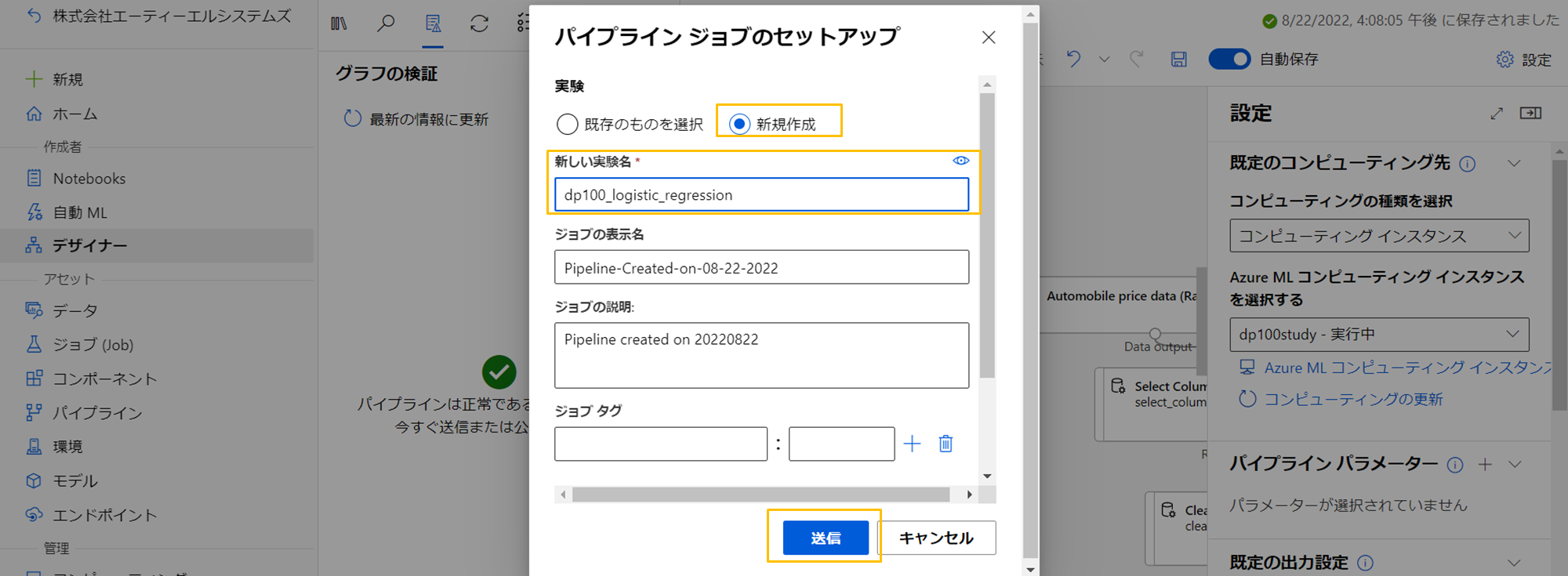Click the job tag value field

click(841, 444)
